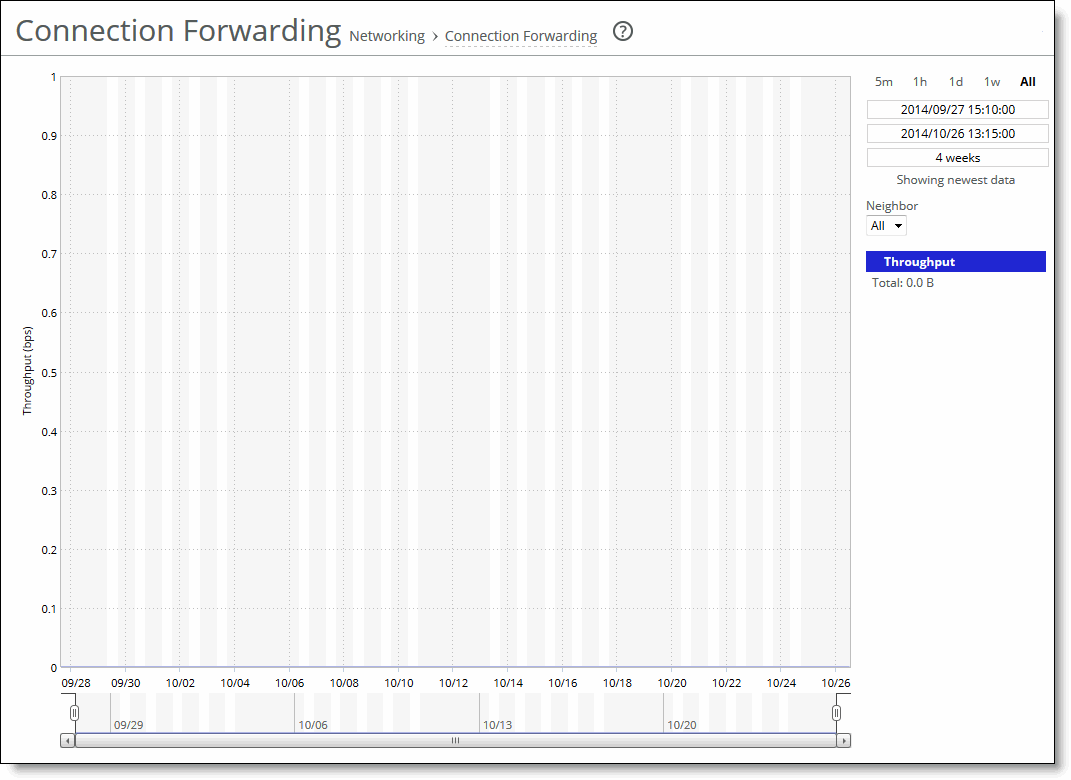Click the end date field 2014/10/26
The width and height of the screenshot is (1071, 780).
(957, 134)
